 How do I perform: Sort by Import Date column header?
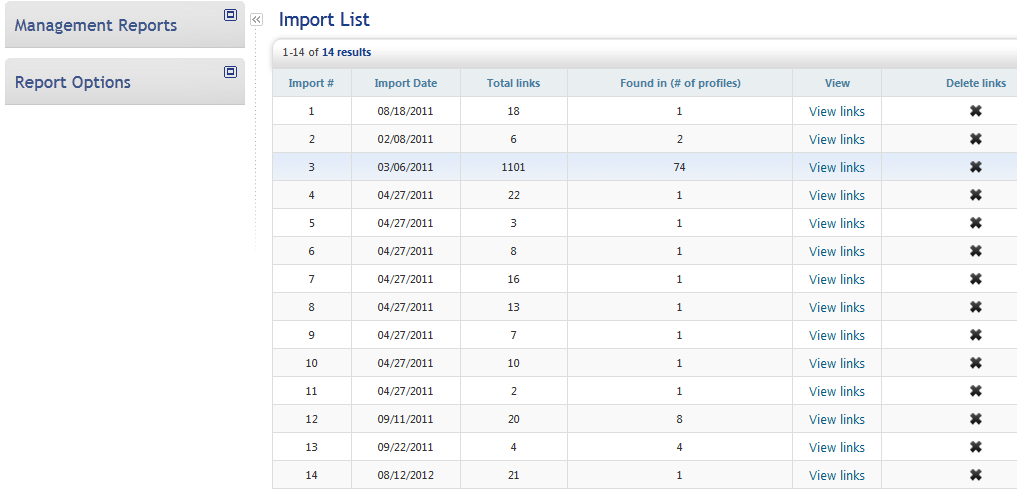click(405, 83)
